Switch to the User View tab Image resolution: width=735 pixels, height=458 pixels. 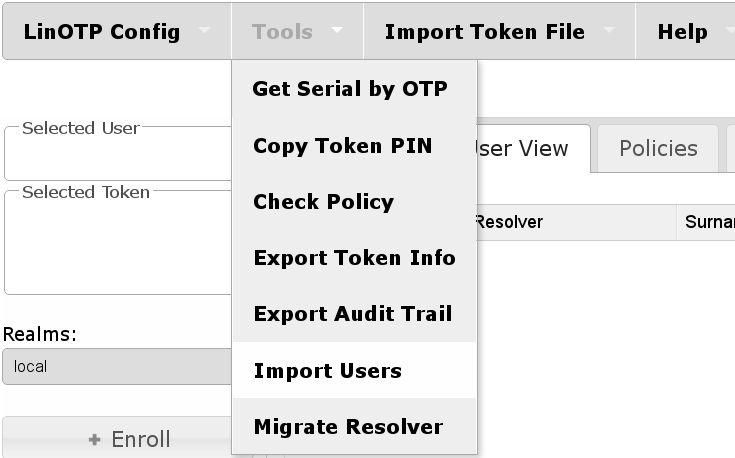(x=520, y=149)
